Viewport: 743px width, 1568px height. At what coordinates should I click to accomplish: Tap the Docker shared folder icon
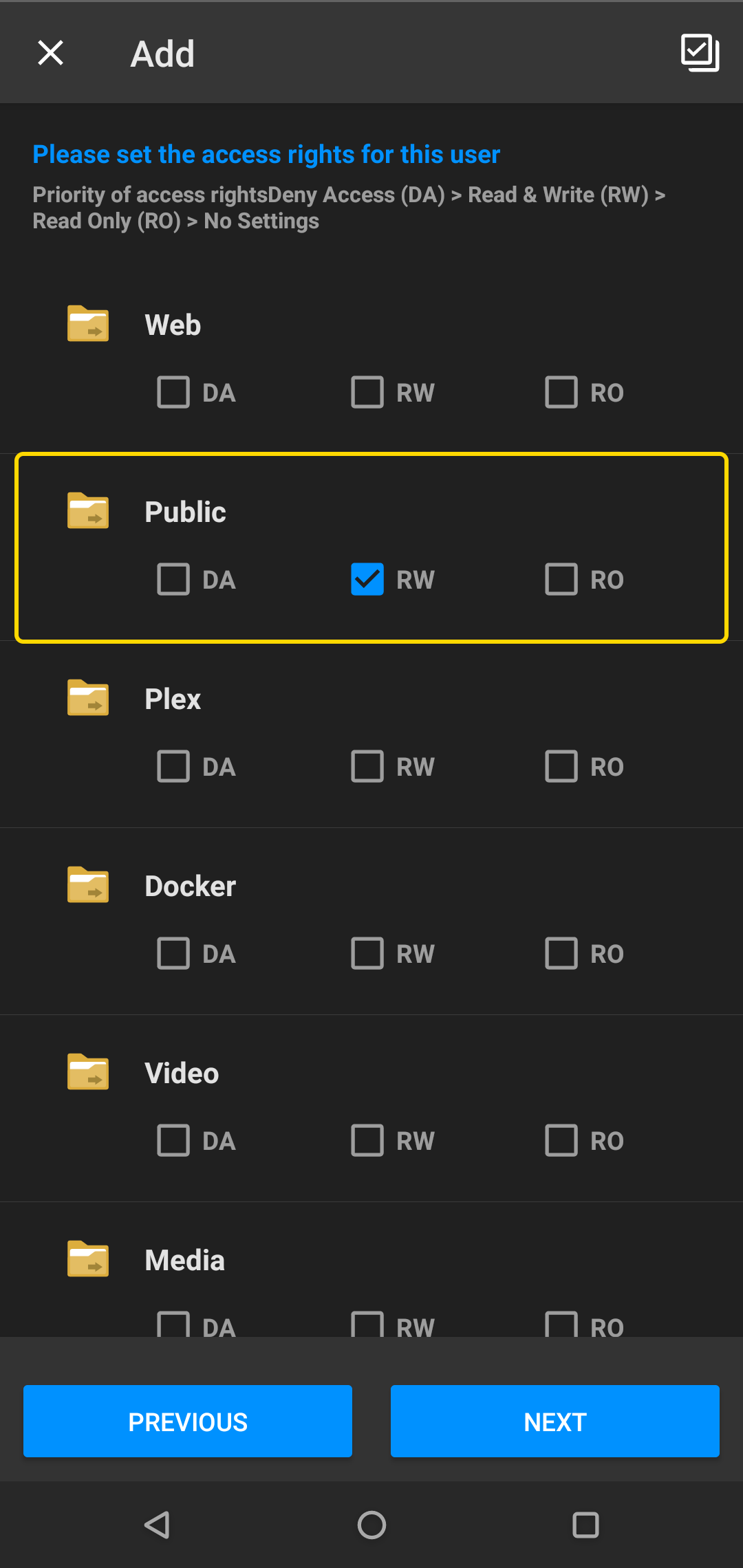88,885
